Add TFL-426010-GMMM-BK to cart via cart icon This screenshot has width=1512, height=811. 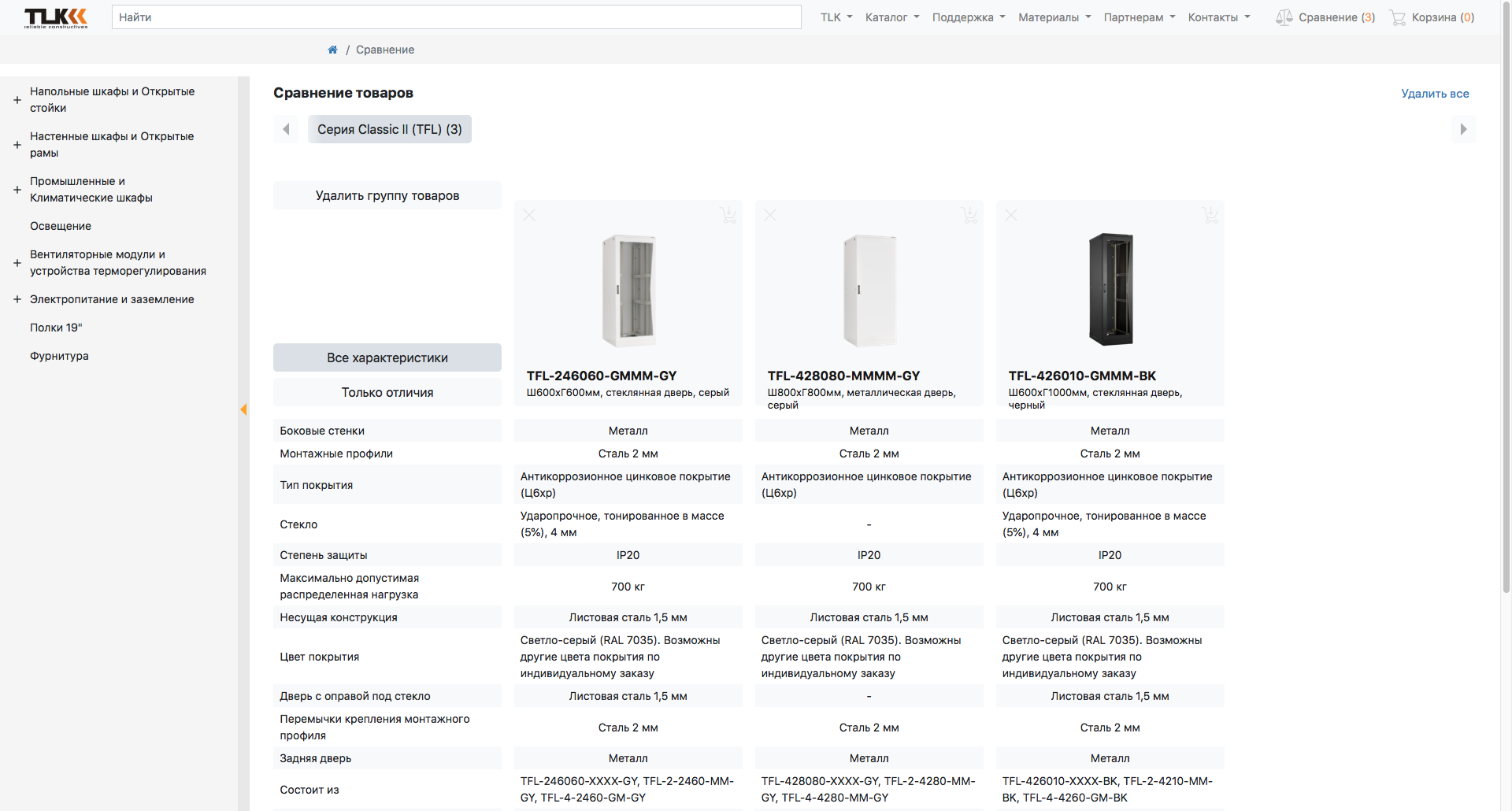coord(1210,214)
